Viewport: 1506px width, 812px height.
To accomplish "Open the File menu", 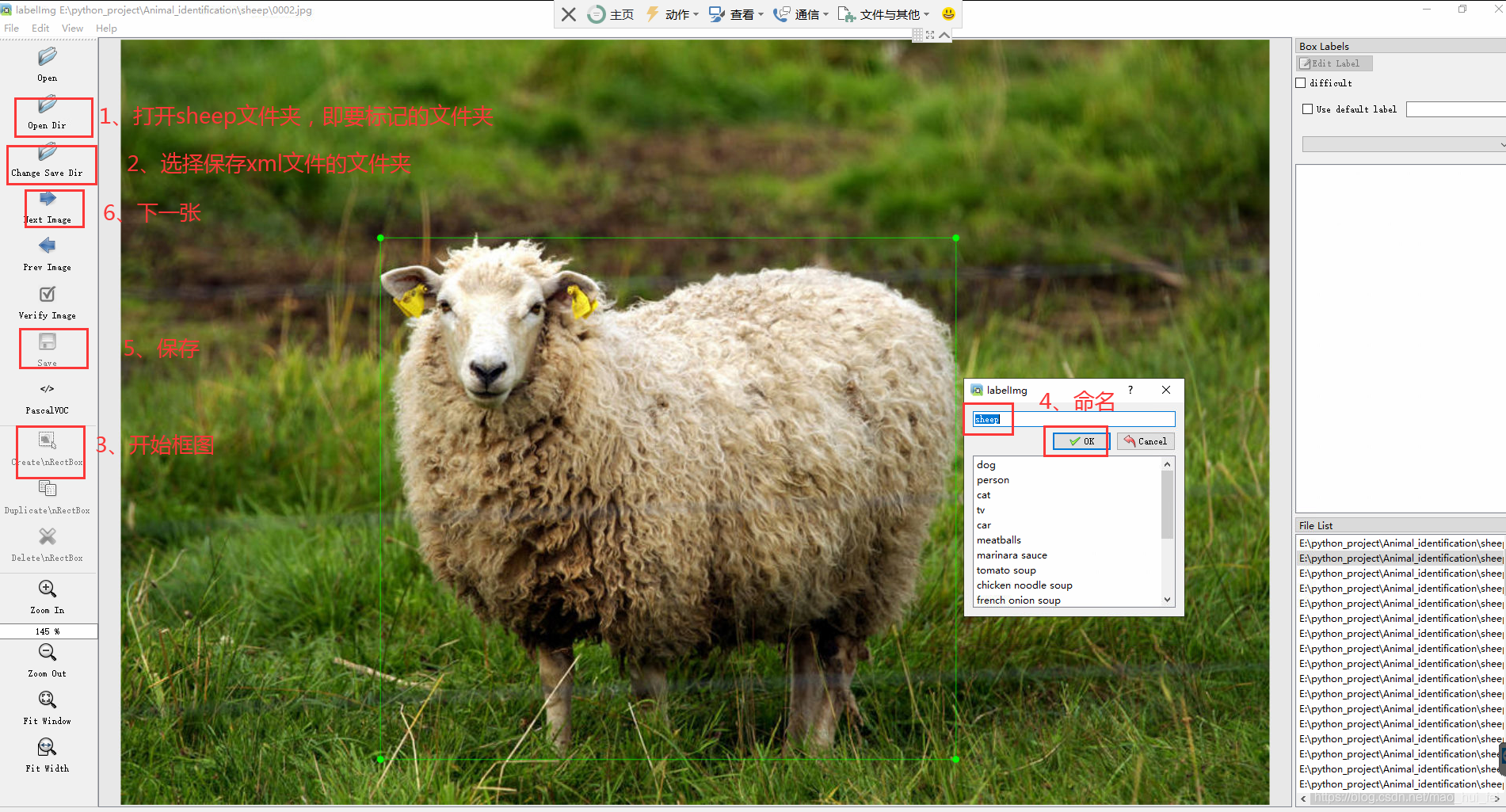I will [x=11, y=28].
